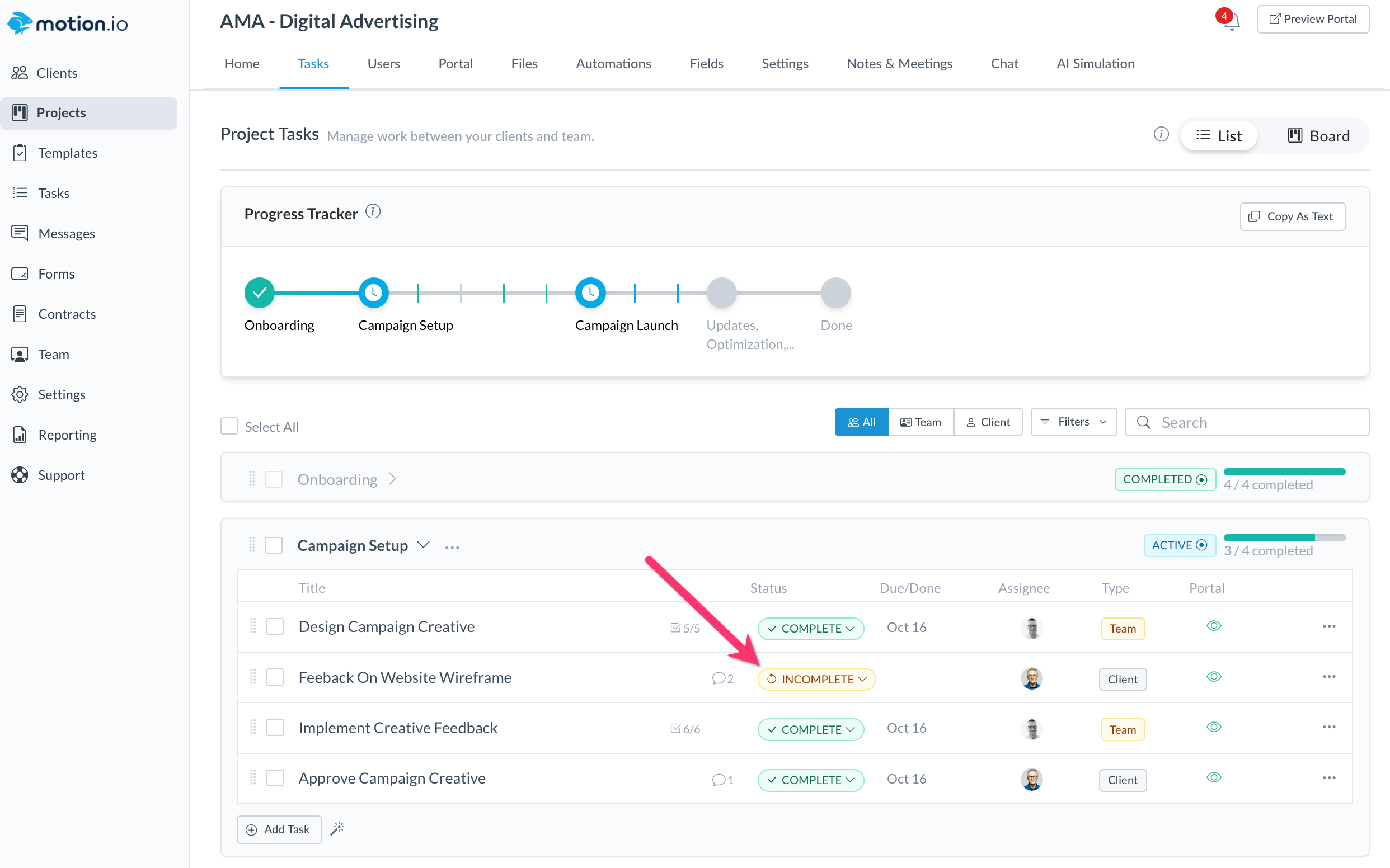Expand the Onboarding task group

pyautogui.click(x=392, y=479)
